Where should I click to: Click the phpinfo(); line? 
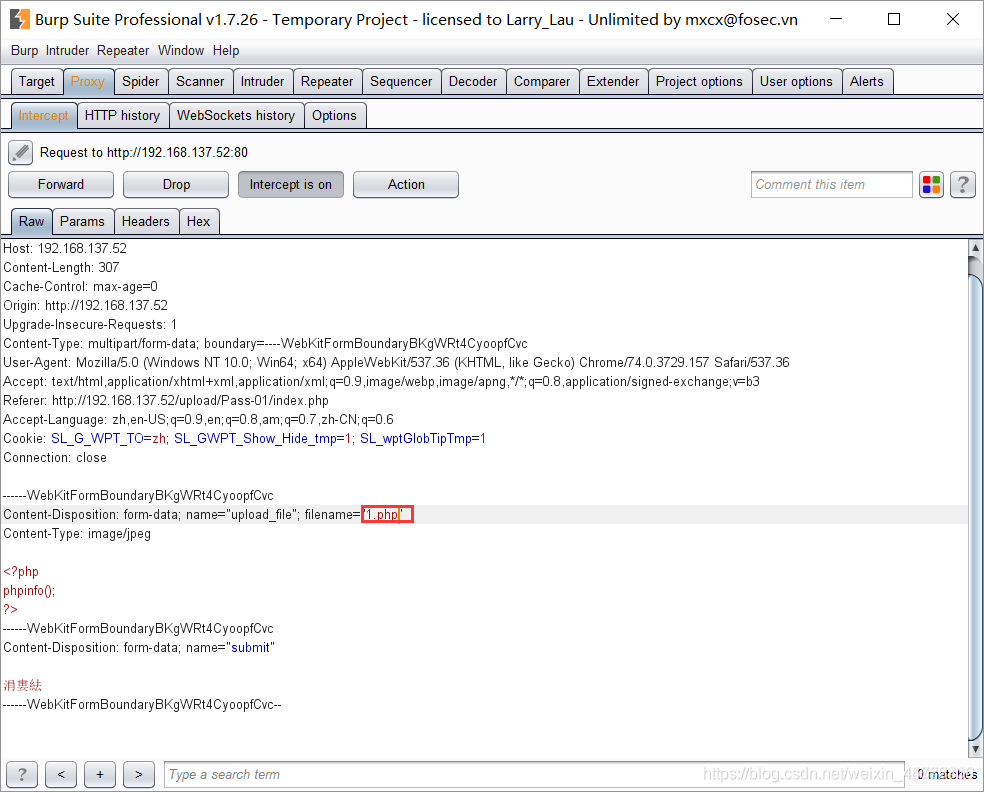(29, 591)
